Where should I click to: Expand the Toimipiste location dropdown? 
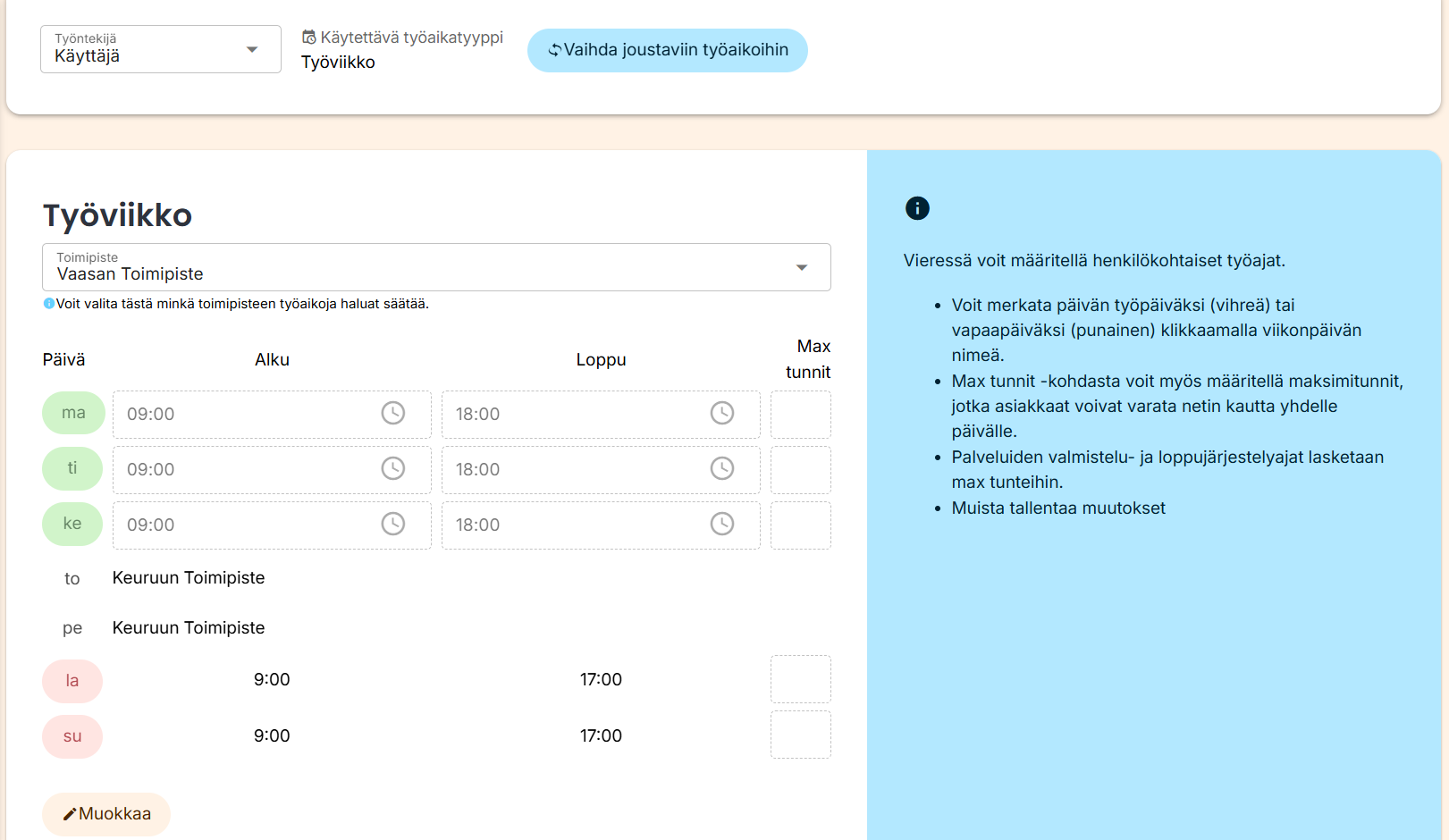pyautogui.click(x=436, y=267)
